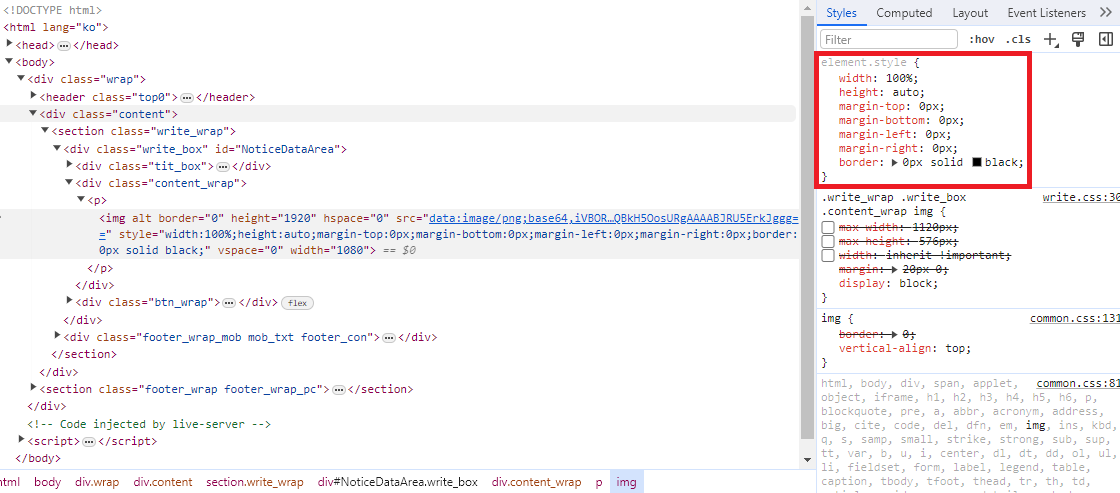Screen dimensions: 1120x493
Task: Toggle the :hov element state button
Action: point(981,40)
